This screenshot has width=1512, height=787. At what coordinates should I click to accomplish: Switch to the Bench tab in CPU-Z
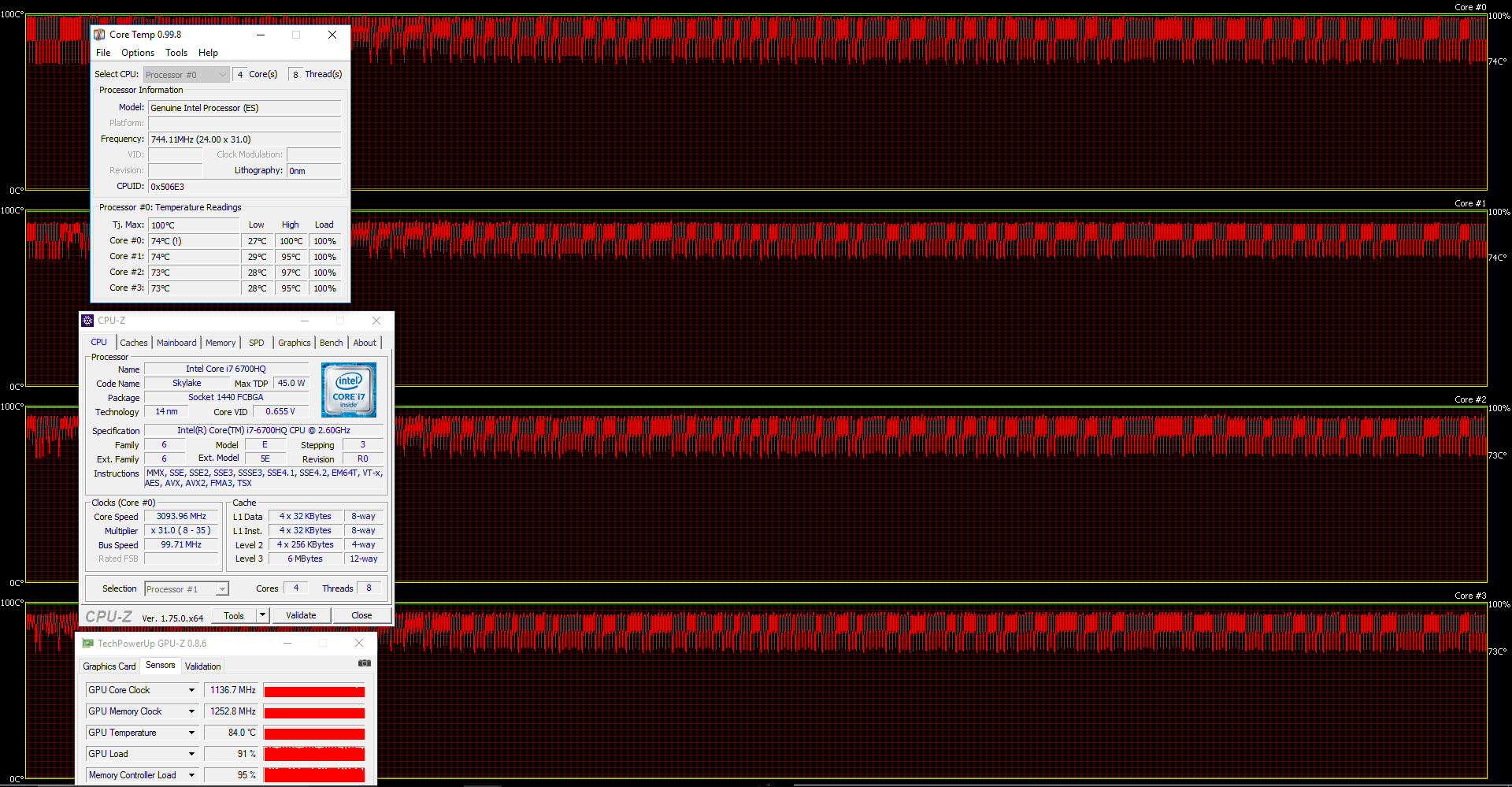(332, 343)
